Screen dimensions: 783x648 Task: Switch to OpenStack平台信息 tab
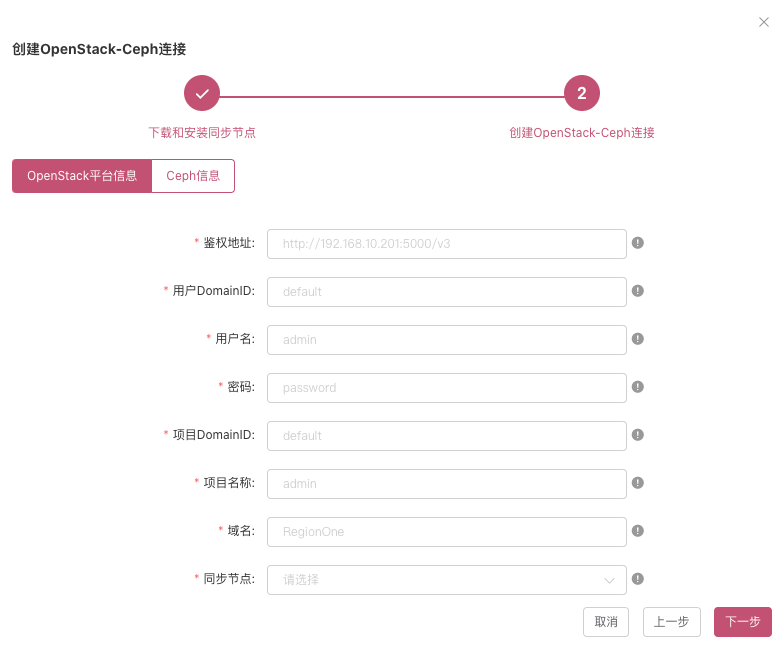pos(82,176)
